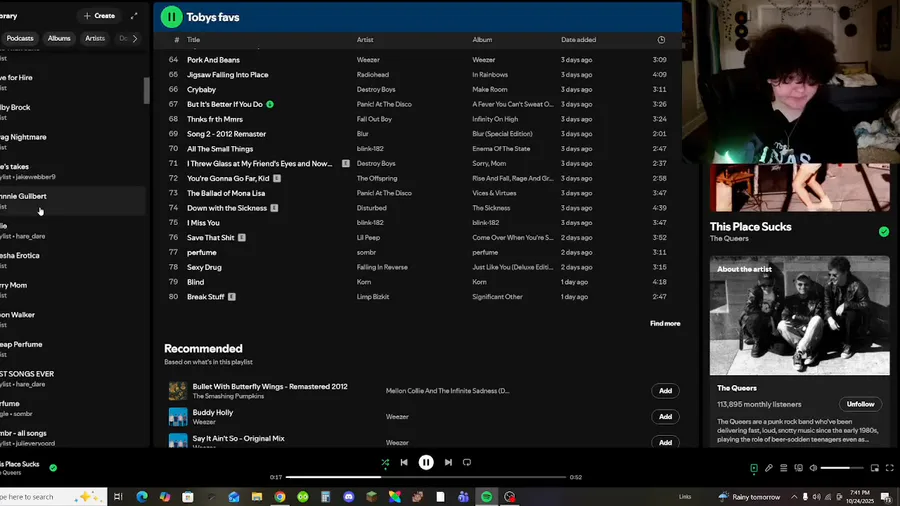Select the Break Stuff track row
The width and height of the screenshot is (900, 506).
(418, 297)
